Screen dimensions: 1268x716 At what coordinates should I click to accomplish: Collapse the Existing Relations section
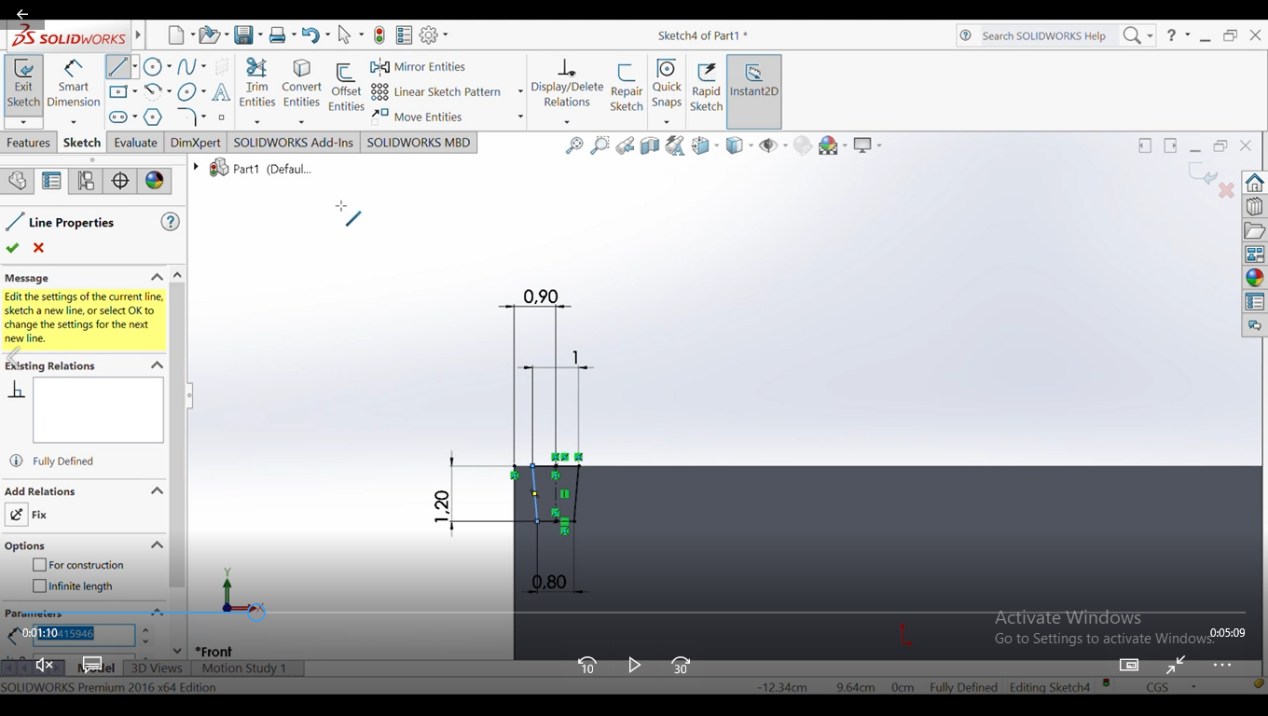[157, 365]
